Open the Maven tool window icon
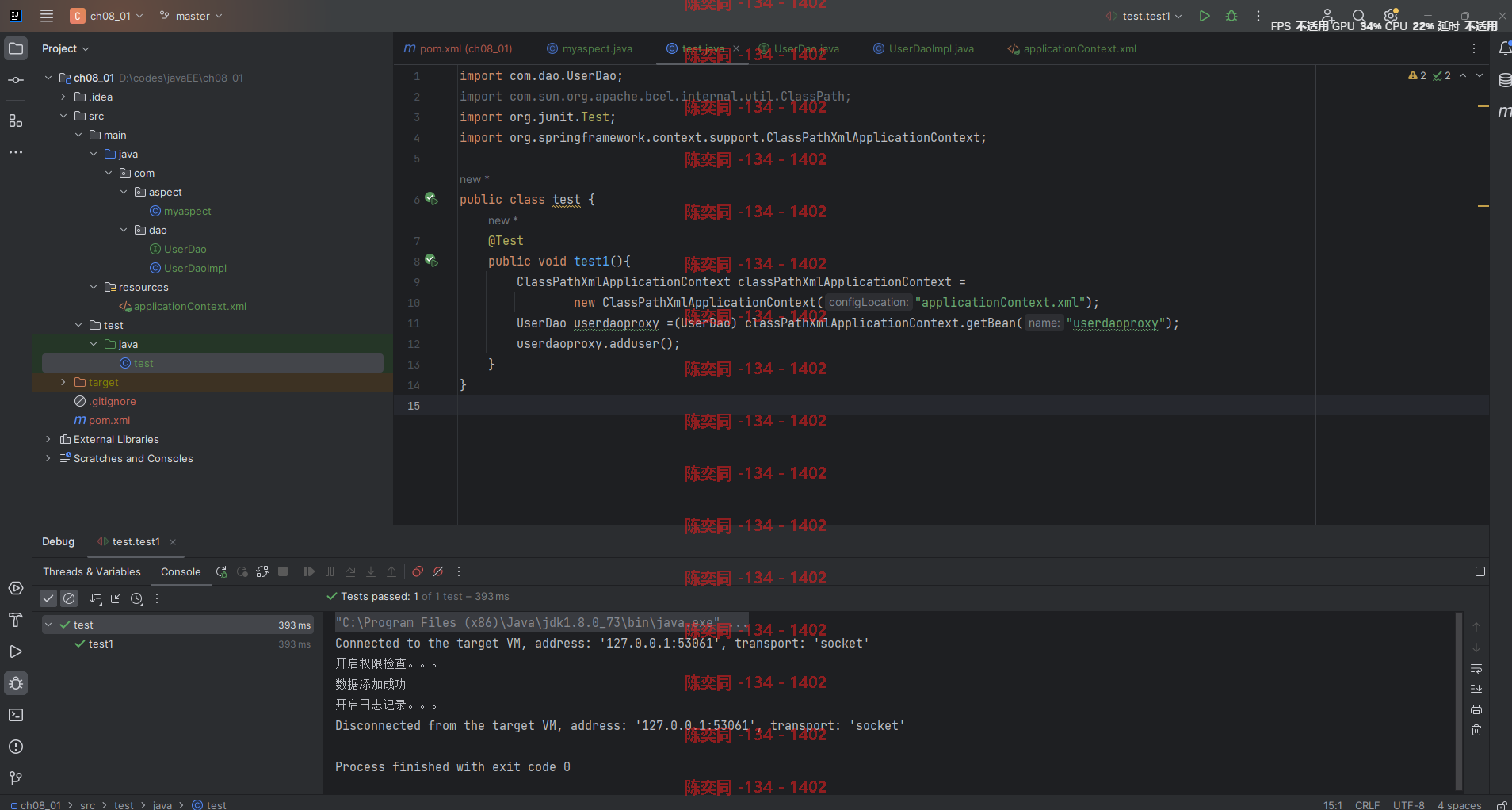 [1503, 112]
